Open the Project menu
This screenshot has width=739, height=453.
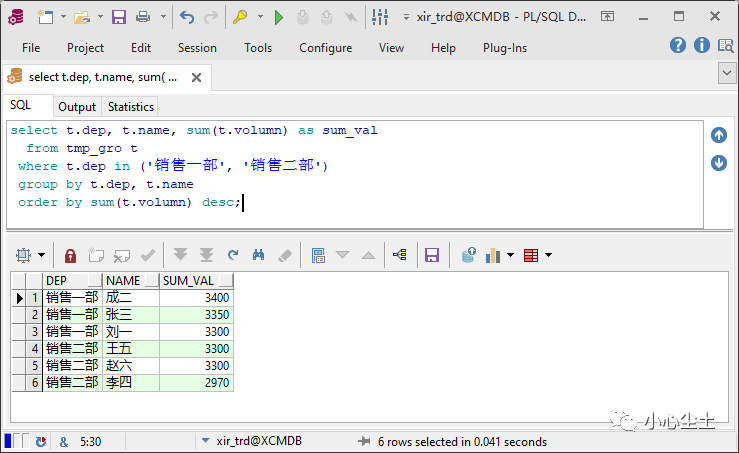click(x=85, y=48)
